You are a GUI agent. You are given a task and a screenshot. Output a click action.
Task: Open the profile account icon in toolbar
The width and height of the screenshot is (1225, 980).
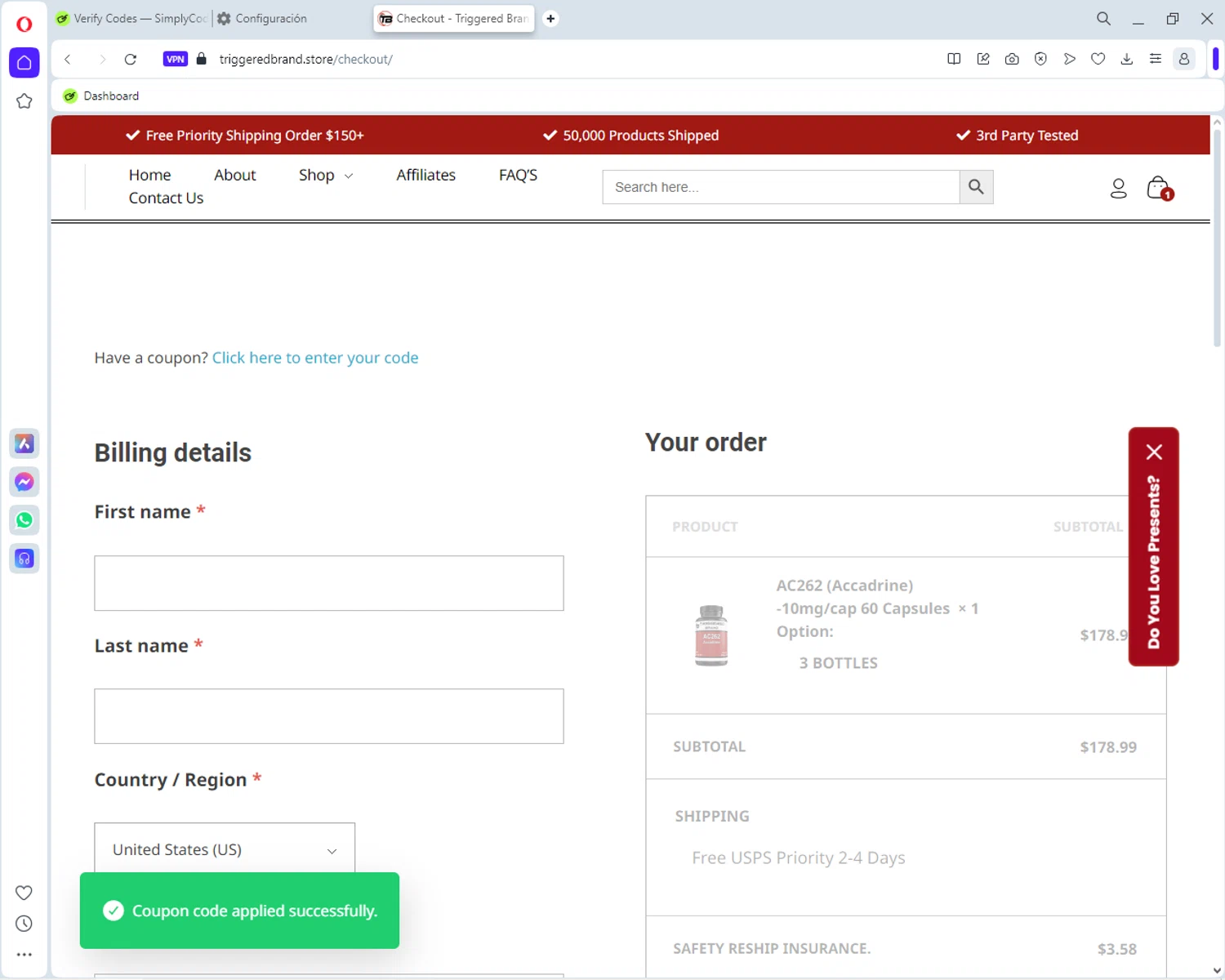point(1184,59)
